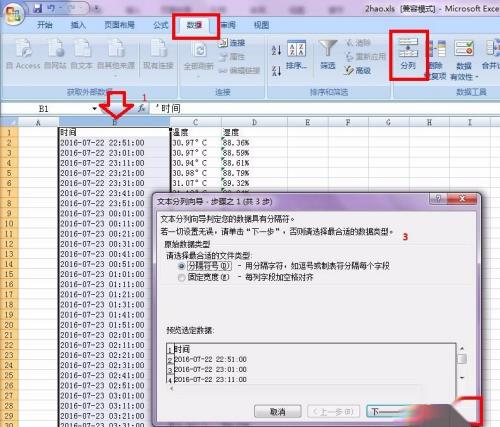Click the wizard dialog help question mark

438,199
